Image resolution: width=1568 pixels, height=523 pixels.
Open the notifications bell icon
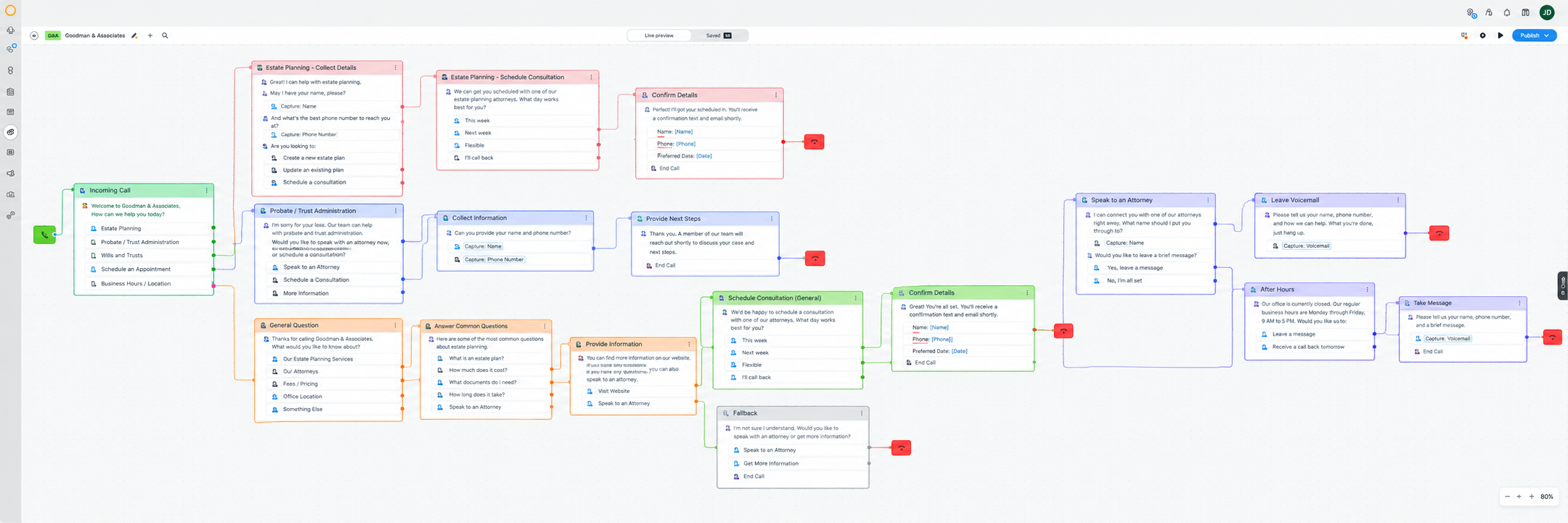(x=1507, y=12)
